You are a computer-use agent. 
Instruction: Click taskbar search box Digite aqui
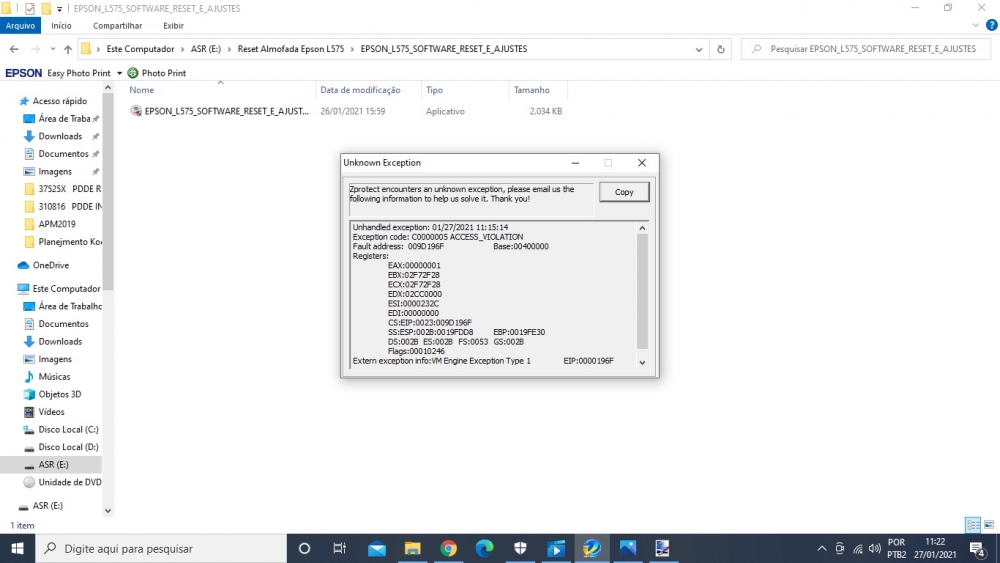tap(161, 548)
